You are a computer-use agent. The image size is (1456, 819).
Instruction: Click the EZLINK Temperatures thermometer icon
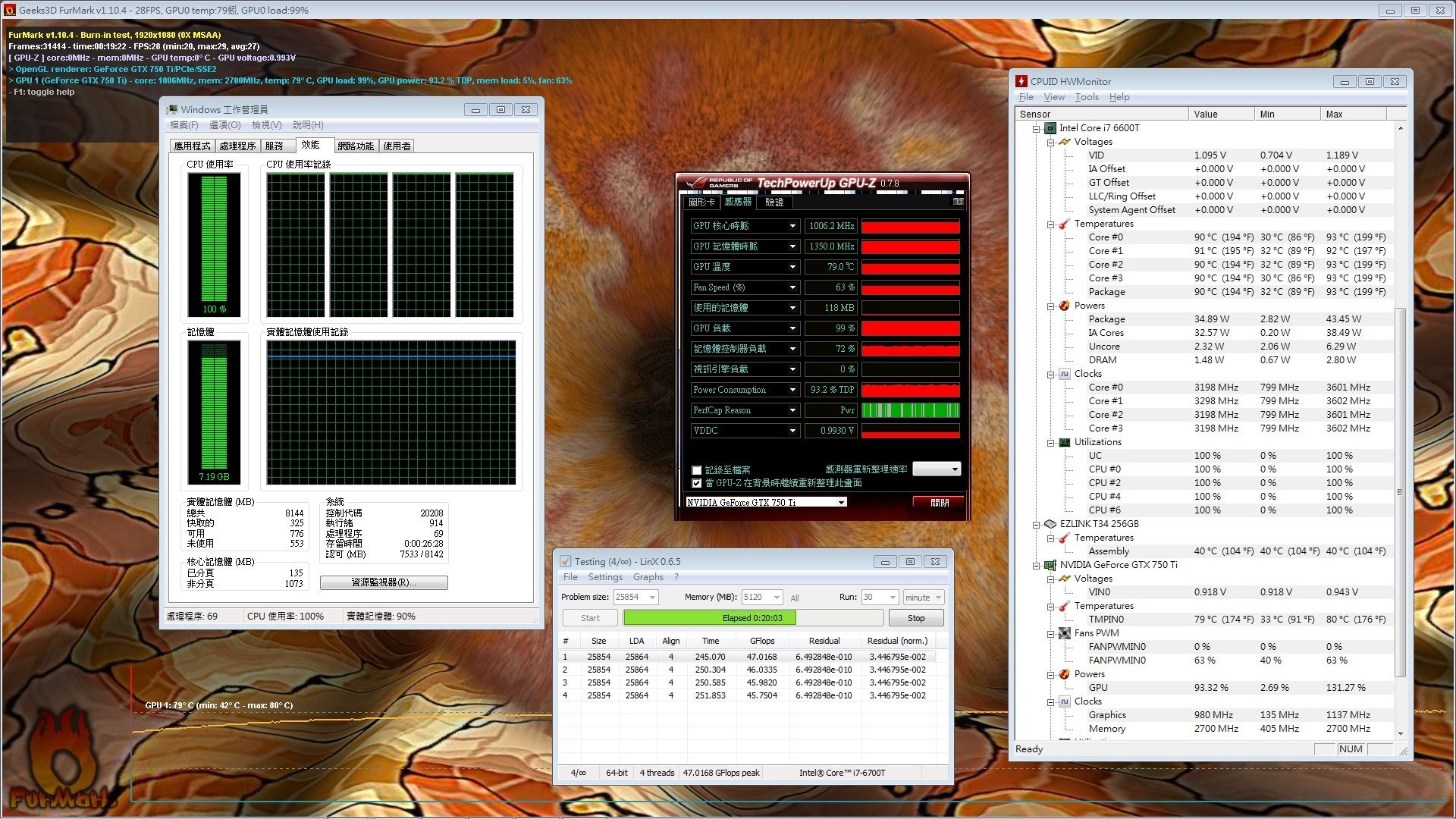1065,538
